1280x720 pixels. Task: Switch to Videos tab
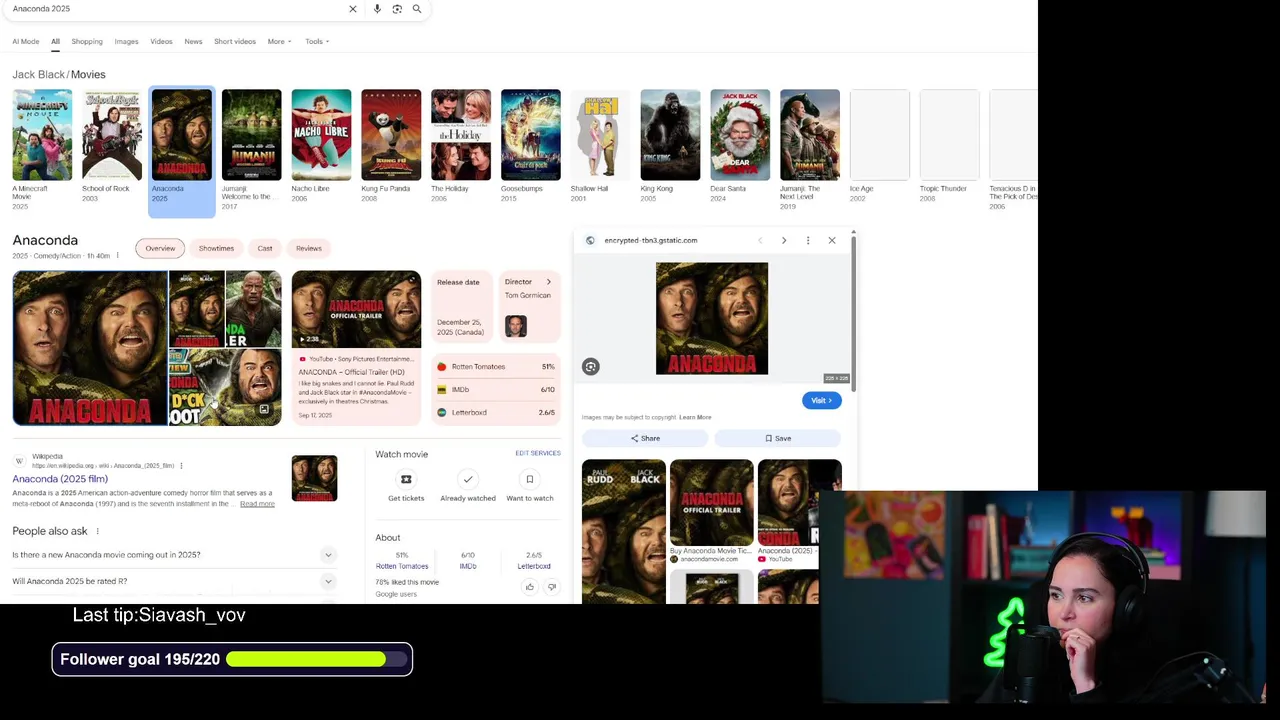(161, 41)
